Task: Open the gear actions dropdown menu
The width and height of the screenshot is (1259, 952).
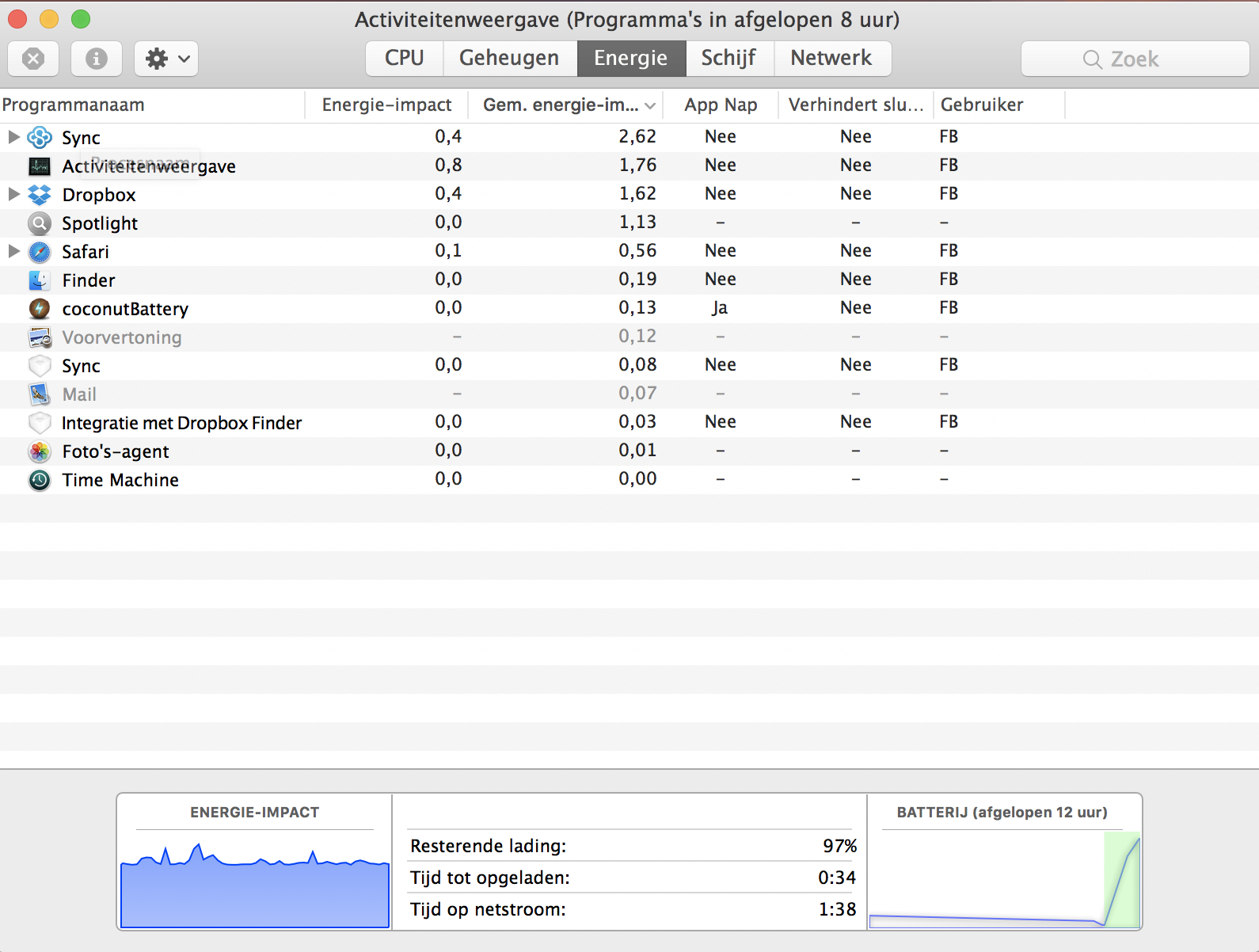Action: [166, 59]
